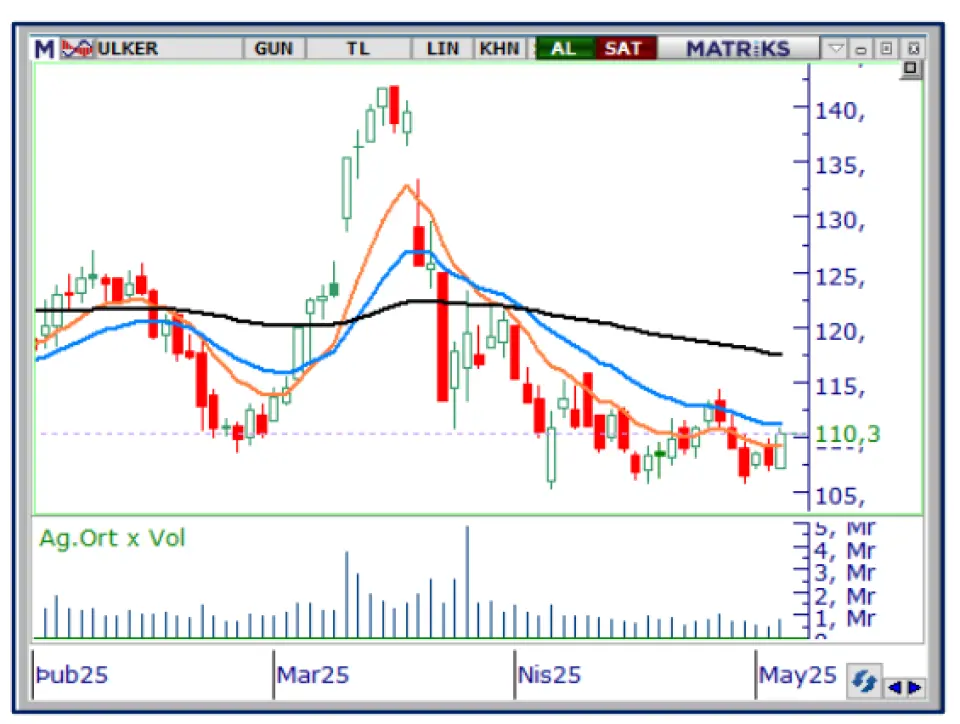Close the chart window
Viewport: 960px width, 724px height.
coord(913,49)
